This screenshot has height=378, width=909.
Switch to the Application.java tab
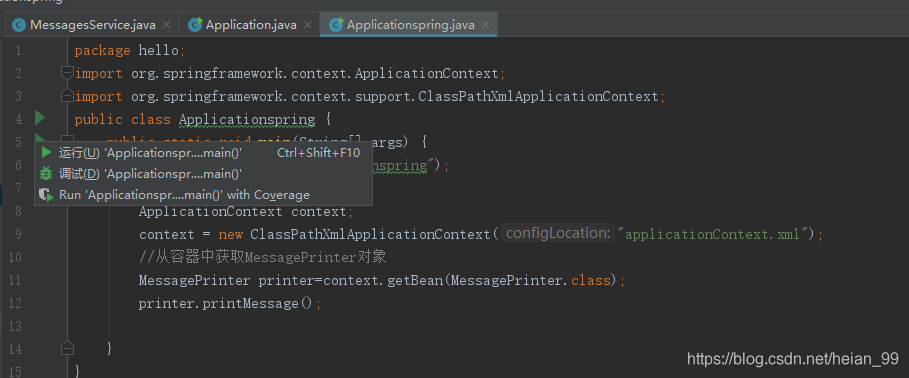251,25
